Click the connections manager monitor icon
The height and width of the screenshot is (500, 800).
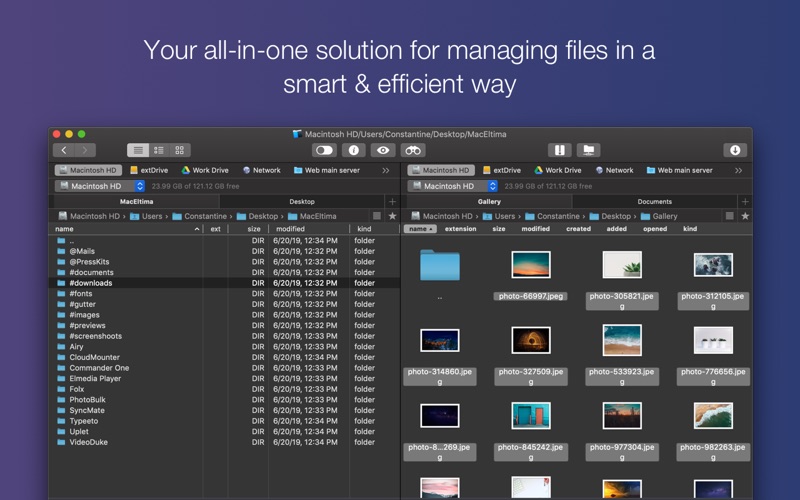pyautogui.click(x=588, y=150)
